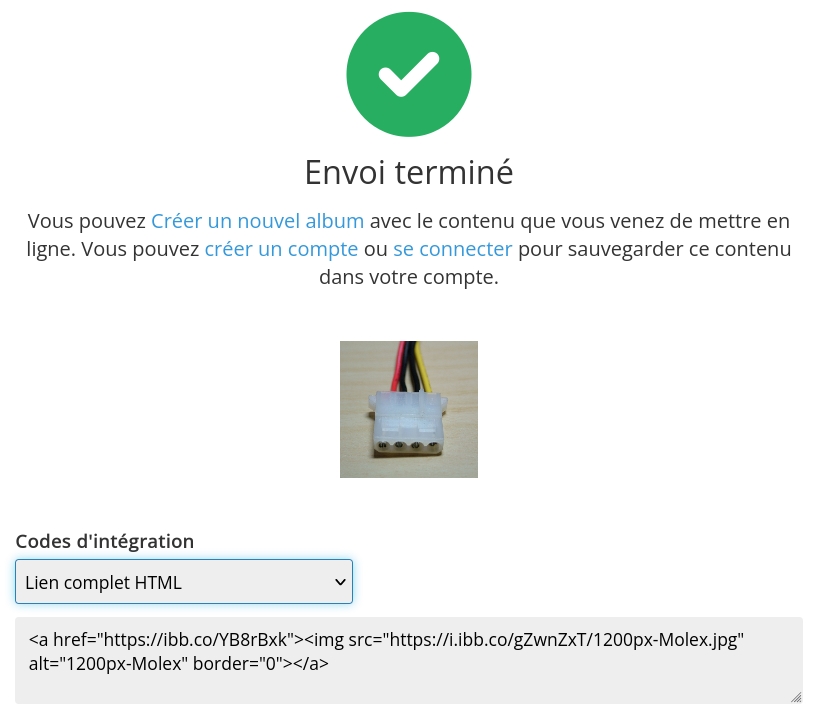814x718 pixels.
Task: Click the i.ibb.co image source URL text
Action: pos(557,640)
